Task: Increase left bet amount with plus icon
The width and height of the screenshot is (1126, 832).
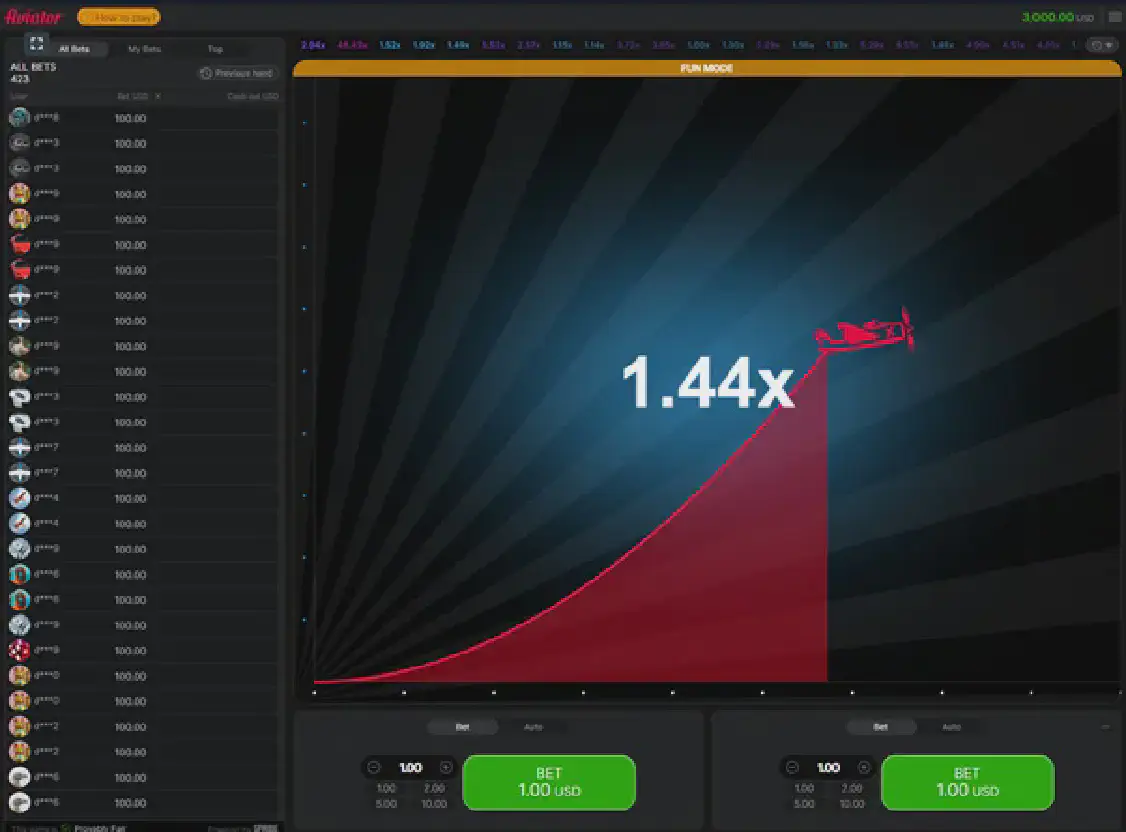Action: pos(446,767)
